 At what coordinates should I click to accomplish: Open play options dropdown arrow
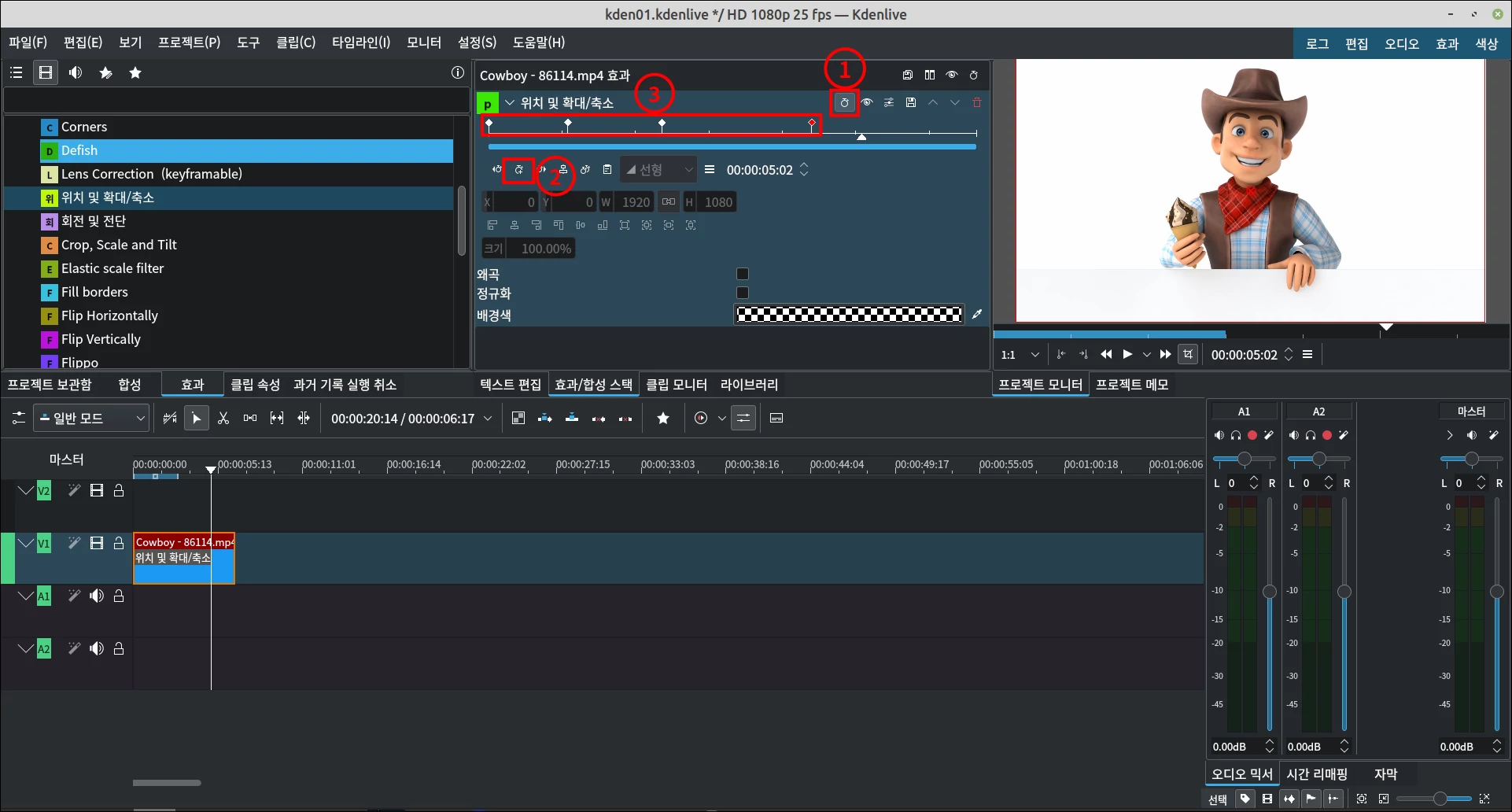(1147, 355)
